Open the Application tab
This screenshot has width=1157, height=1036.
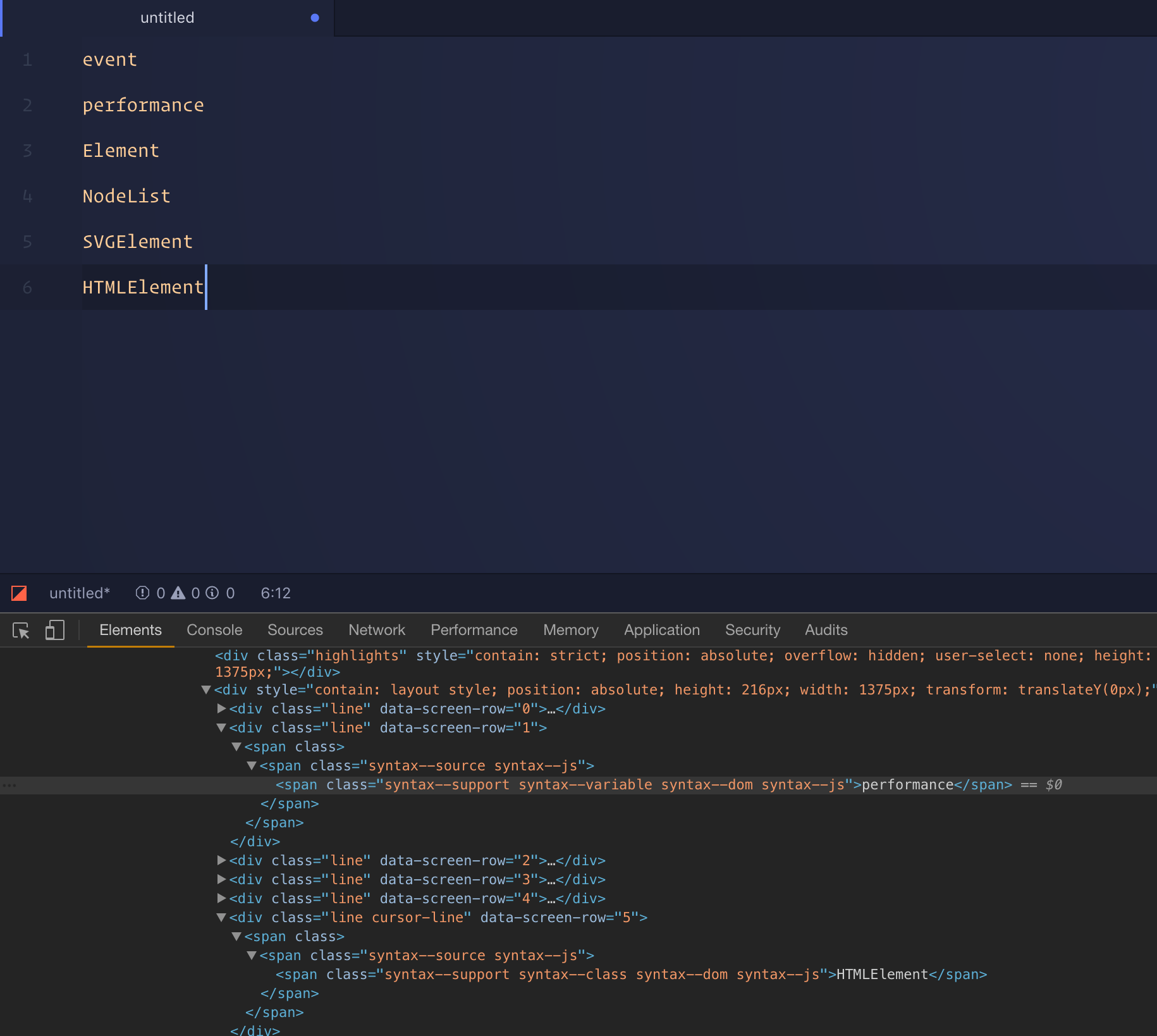[662, 630]
